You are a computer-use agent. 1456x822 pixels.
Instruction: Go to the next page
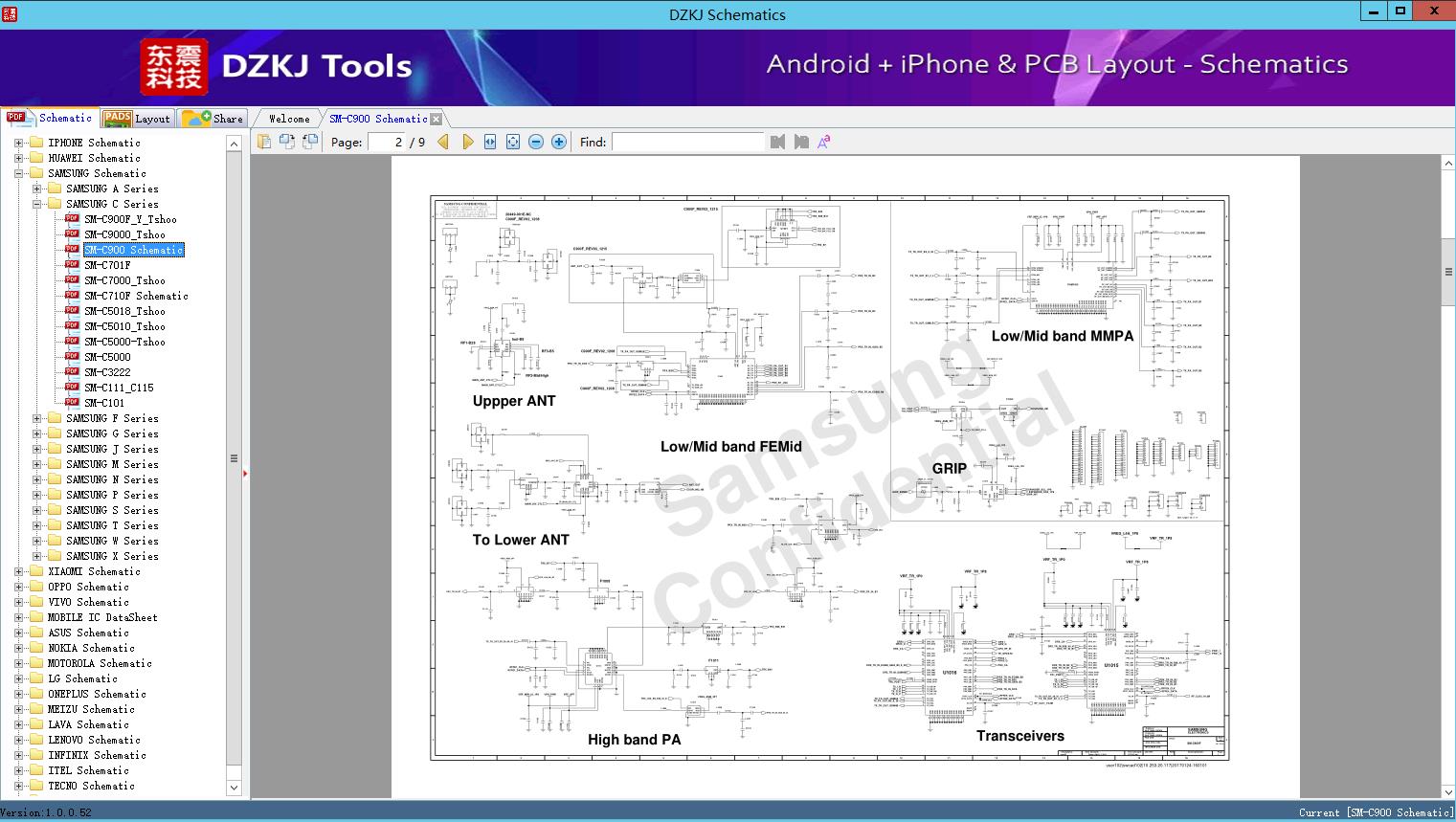(x=467, y=142)
